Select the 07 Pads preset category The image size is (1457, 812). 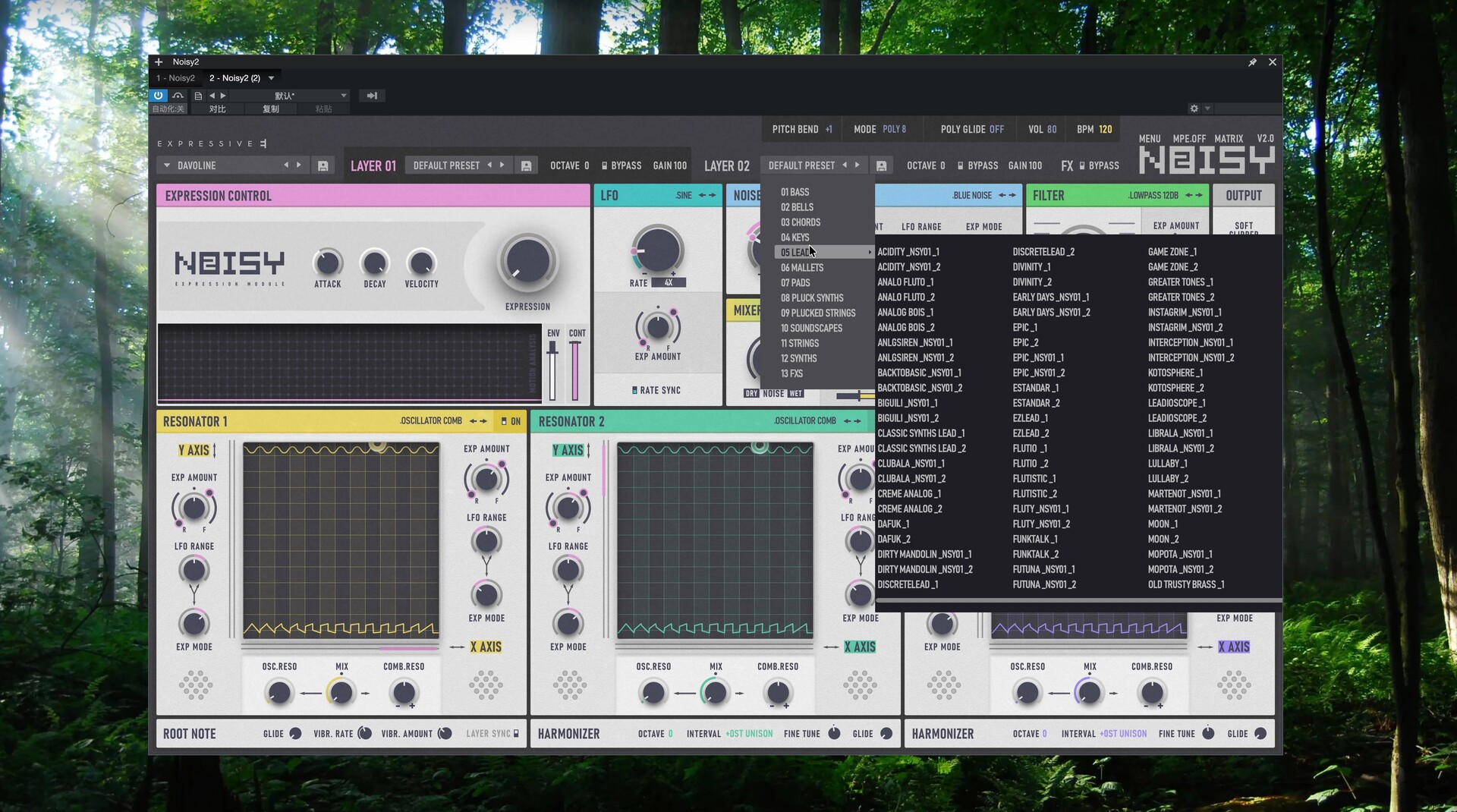click(795, 282)
